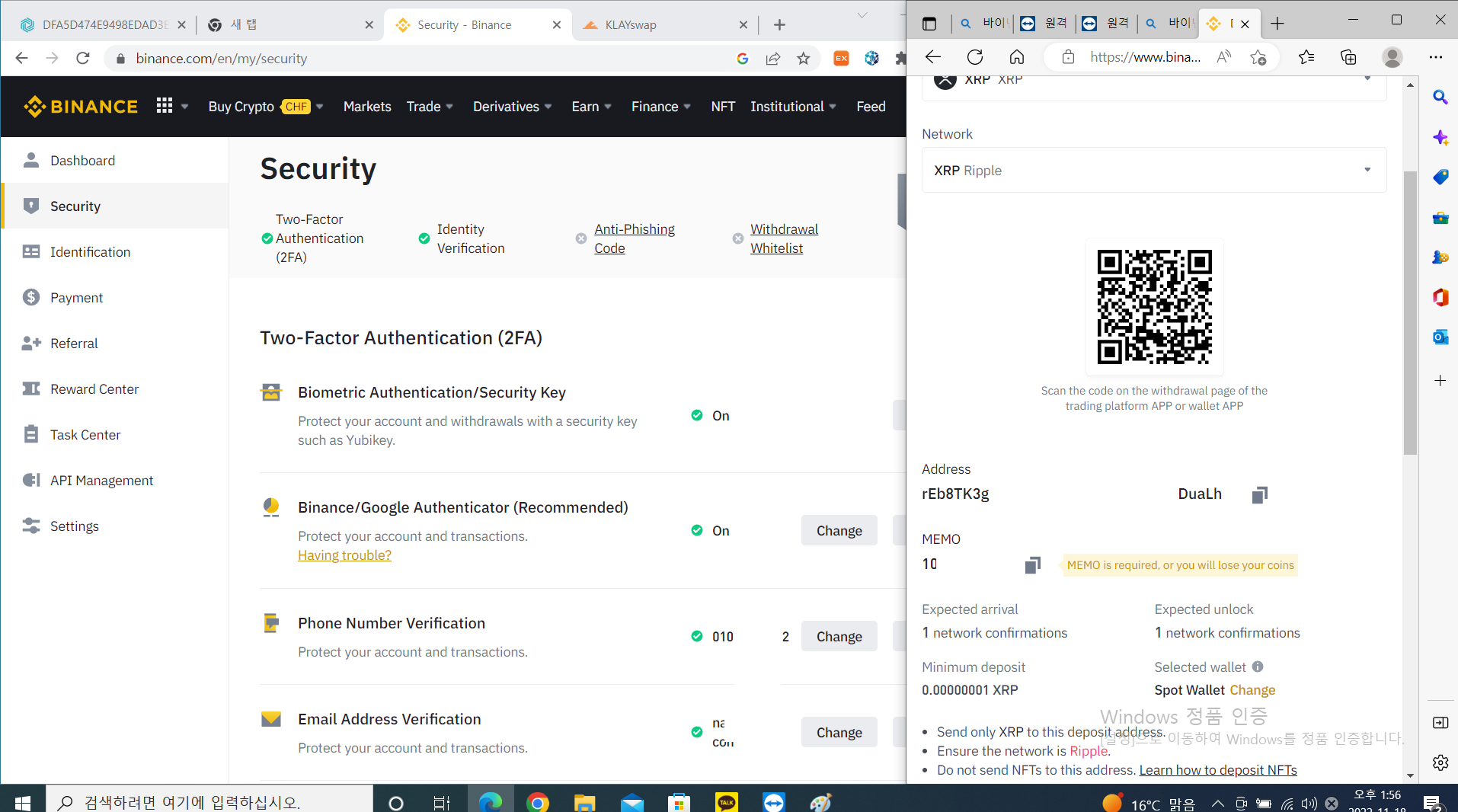Open Settings in Binance sidebar
The image size is (1458, 812).
point(114,526)
